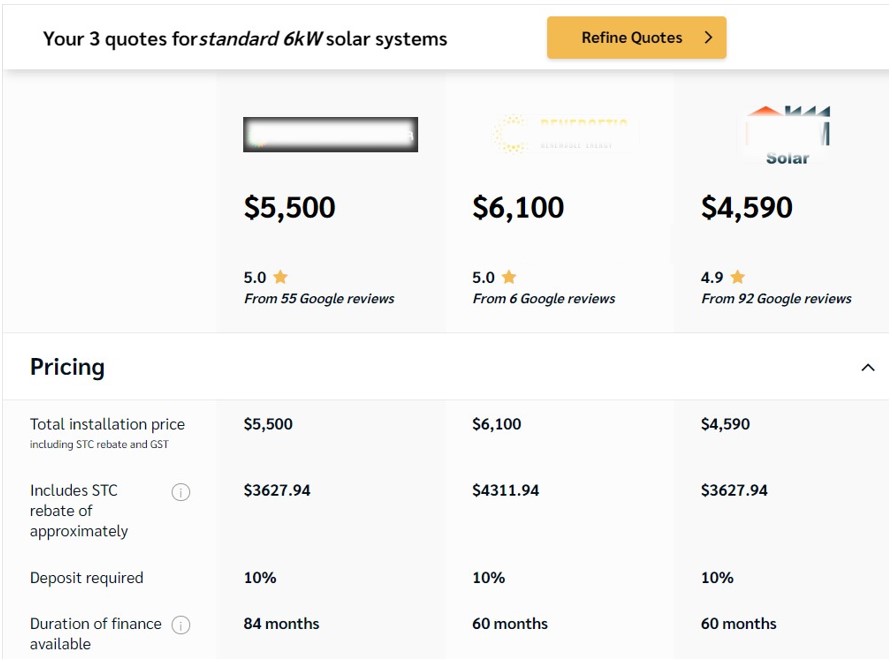892x662 pixels.
Task: Open the 'From 55 Google reviews' link
Action: [319, 299]
